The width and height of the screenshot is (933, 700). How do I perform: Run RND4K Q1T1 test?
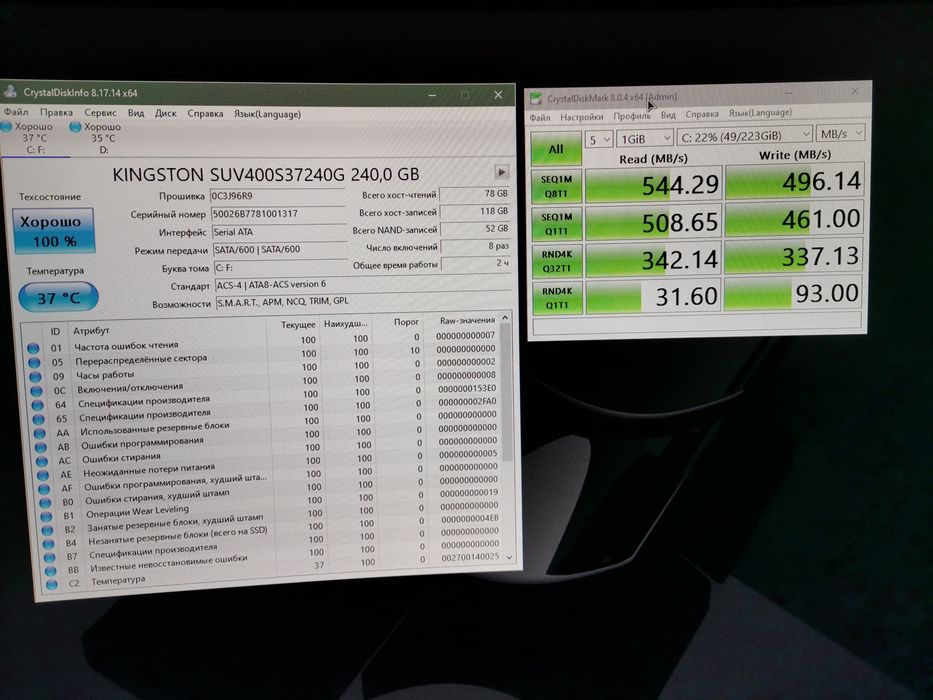click(x=558, y=298)
